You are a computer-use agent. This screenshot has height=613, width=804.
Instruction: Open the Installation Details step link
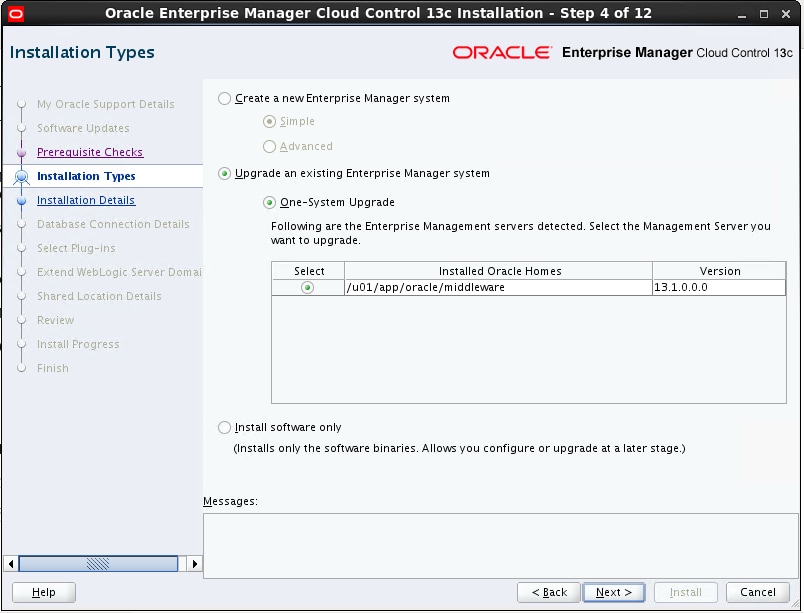[x=86, y=200]
